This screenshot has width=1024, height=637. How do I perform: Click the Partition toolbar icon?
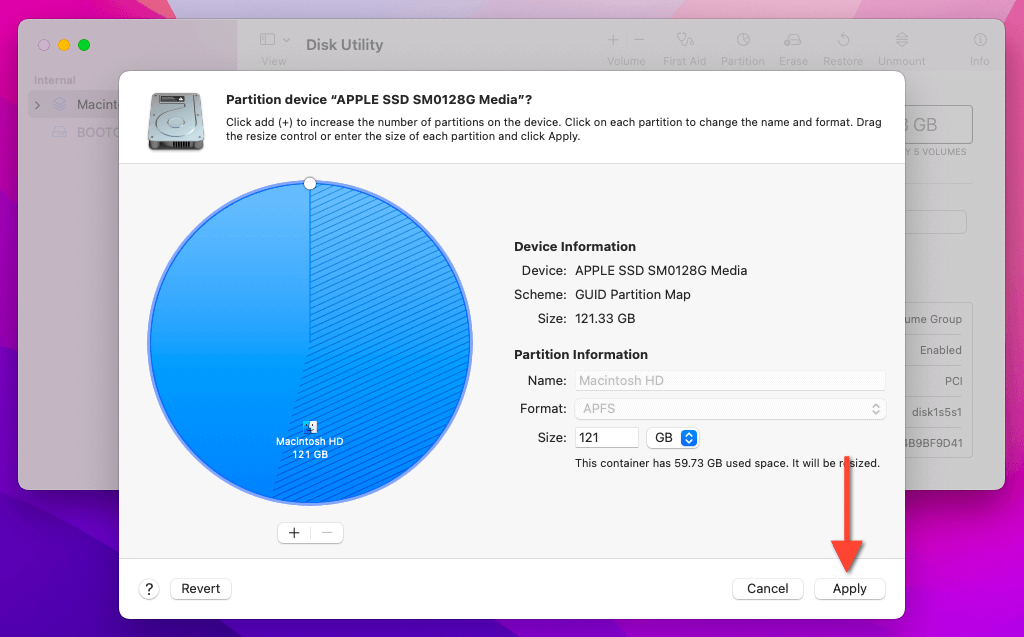pyautogui.click(x=743, y=40)
